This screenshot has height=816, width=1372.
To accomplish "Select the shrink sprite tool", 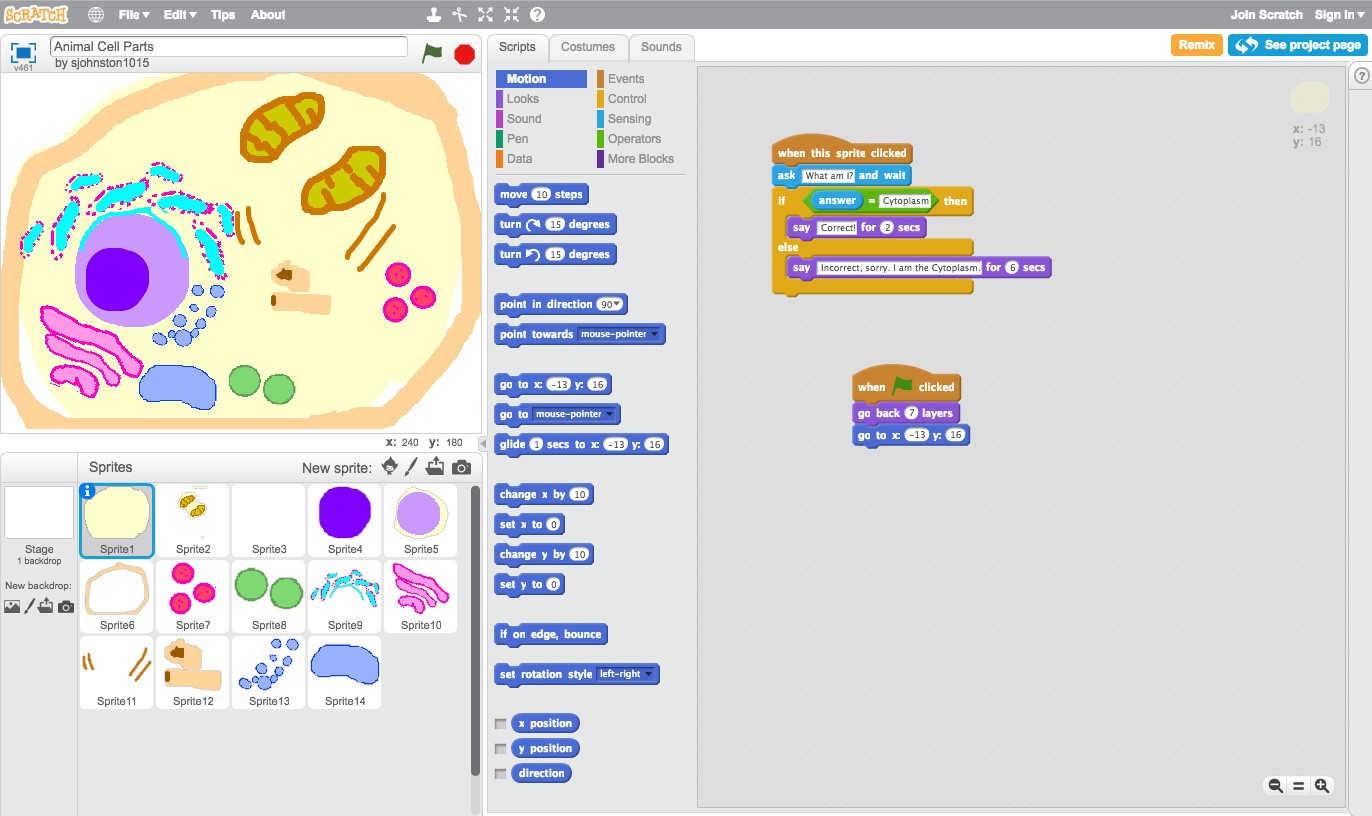I will click(x=512, y=14).
